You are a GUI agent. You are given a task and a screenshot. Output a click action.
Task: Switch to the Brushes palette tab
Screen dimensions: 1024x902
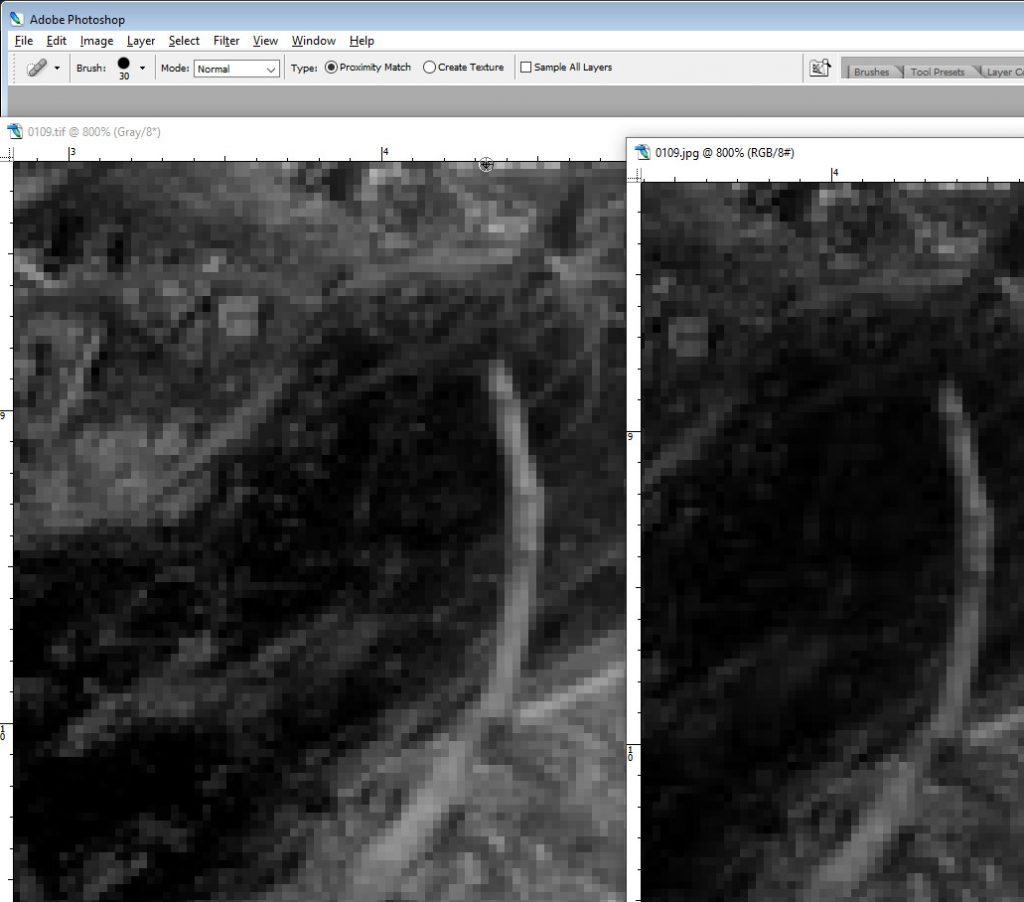pos(870,72)
